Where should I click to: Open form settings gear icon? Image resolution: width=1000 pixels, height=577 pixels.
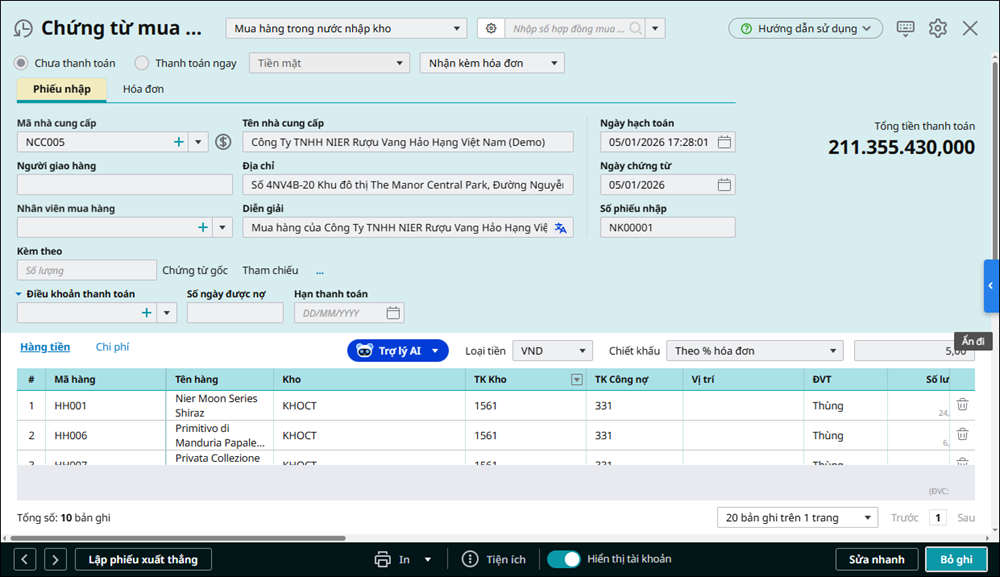(937, 28)
